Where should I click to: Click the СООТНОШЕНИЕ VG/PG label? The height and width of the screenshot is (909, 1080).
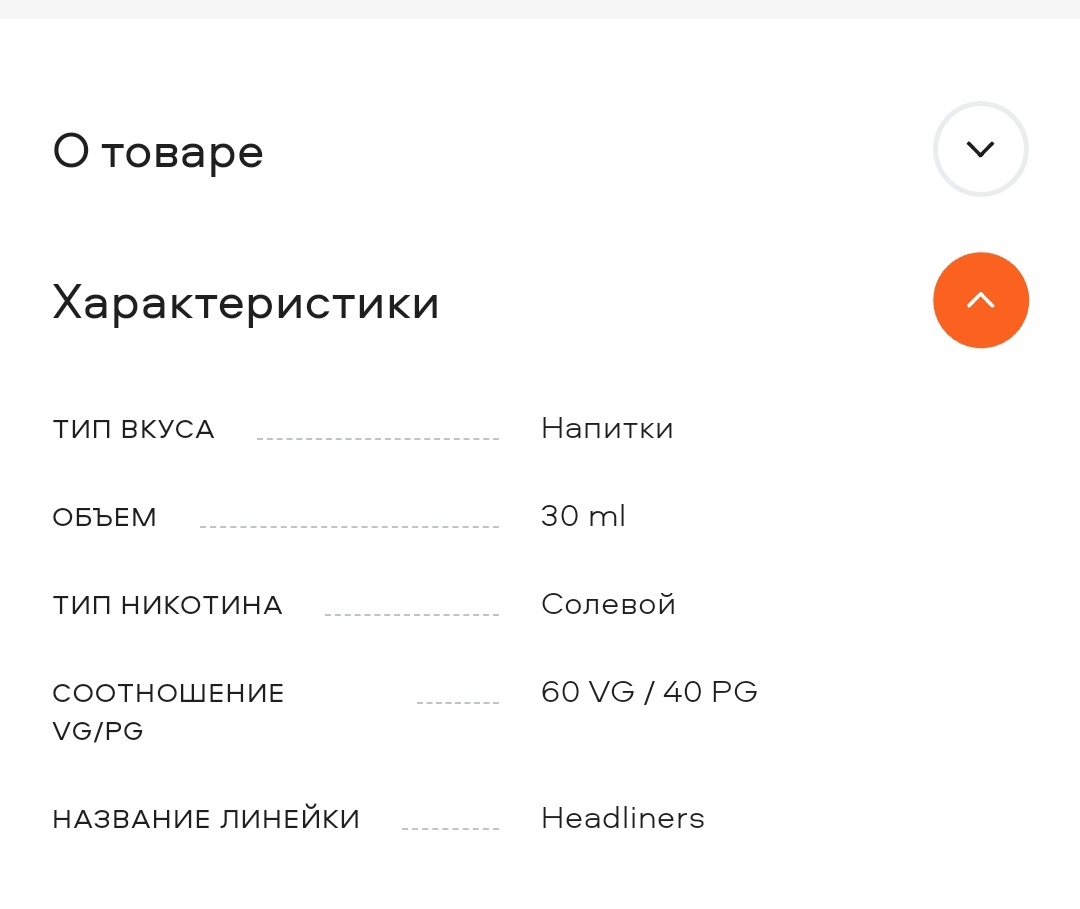click(x=168, y=711)
